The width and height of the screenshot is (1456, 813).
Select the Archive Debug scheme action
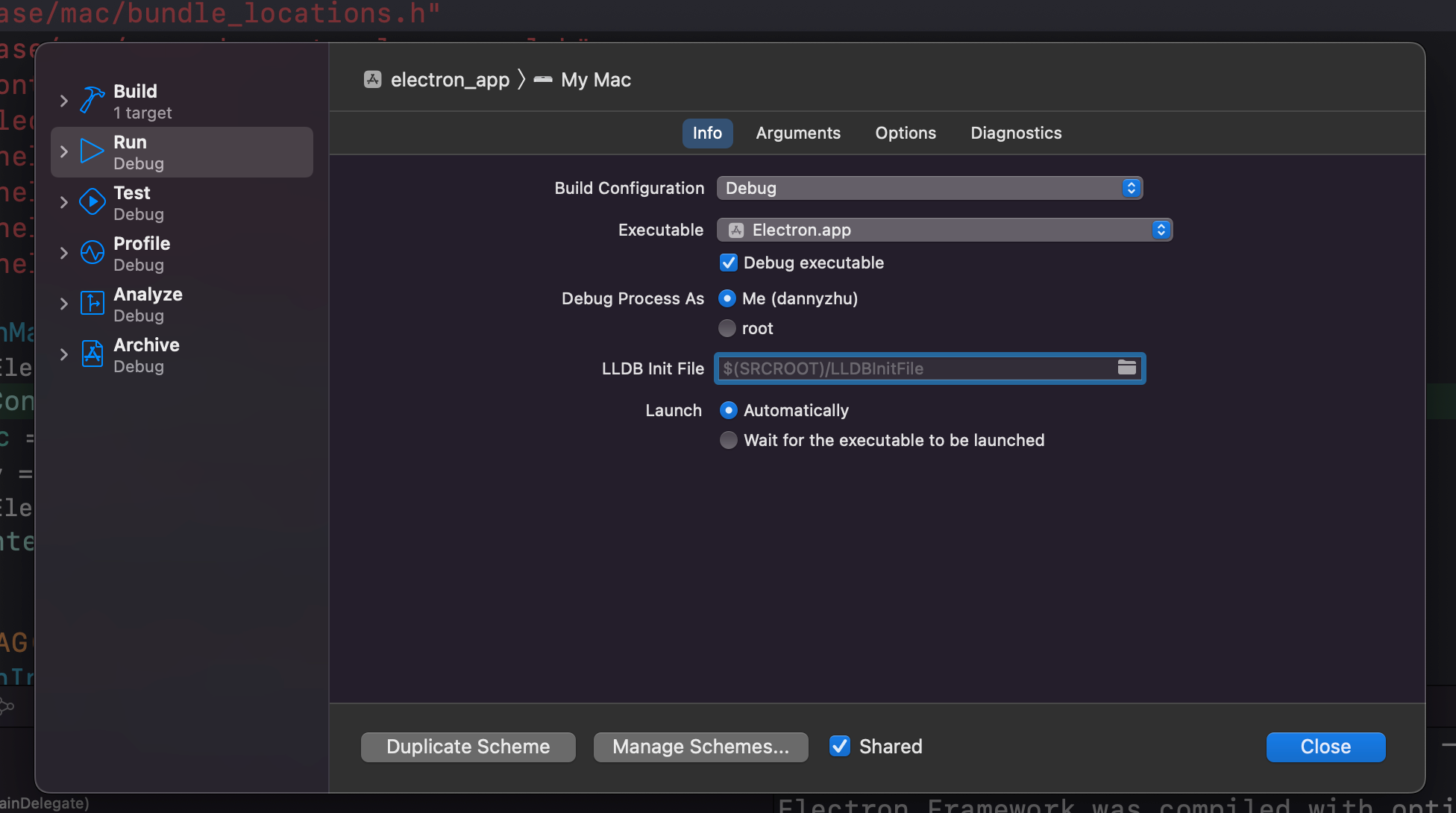(x=182, y=355)
